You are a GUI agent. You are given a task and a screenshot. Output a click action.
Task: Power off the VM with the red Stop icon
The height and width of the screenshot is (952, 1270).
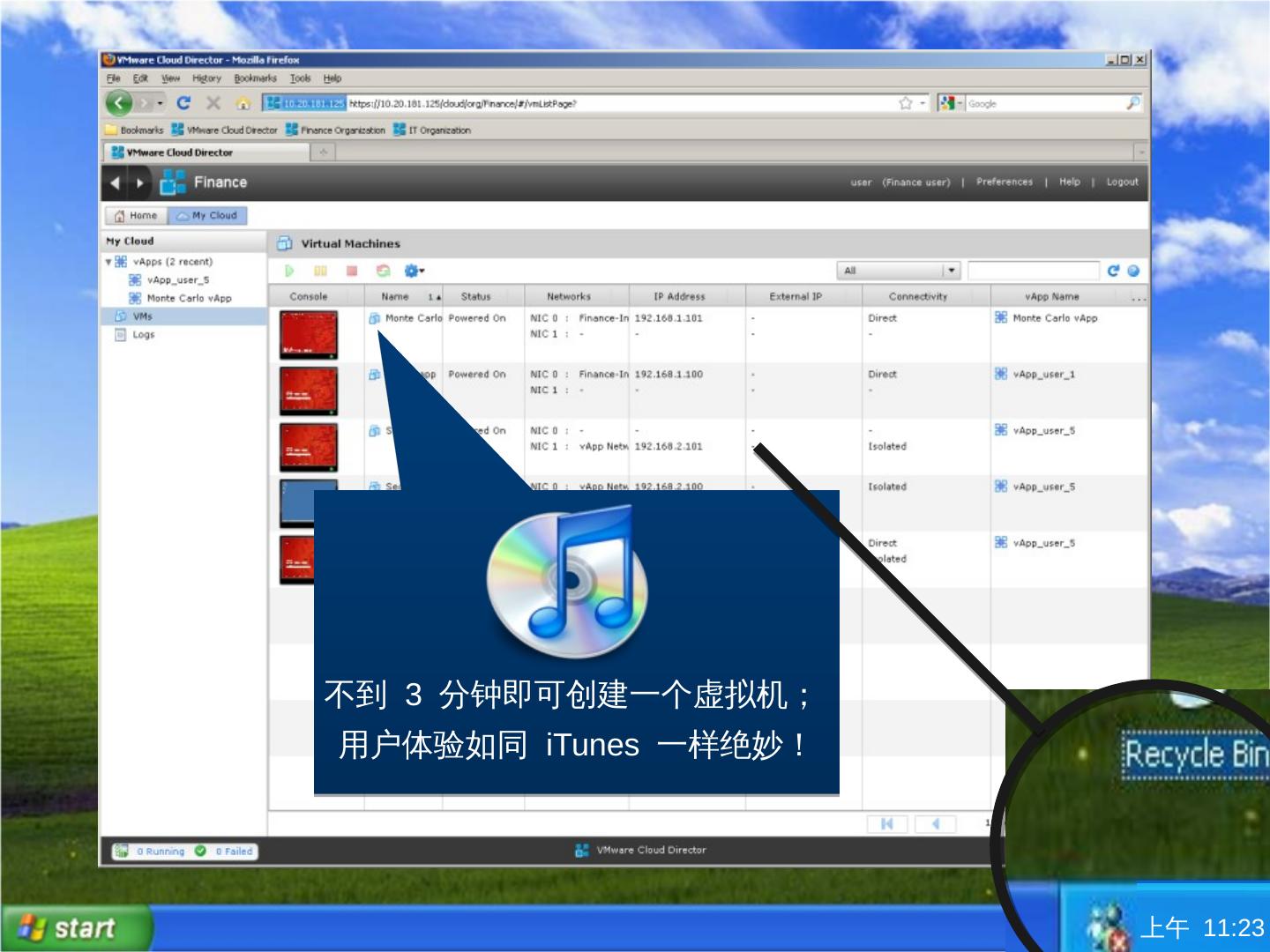[352, 271]
